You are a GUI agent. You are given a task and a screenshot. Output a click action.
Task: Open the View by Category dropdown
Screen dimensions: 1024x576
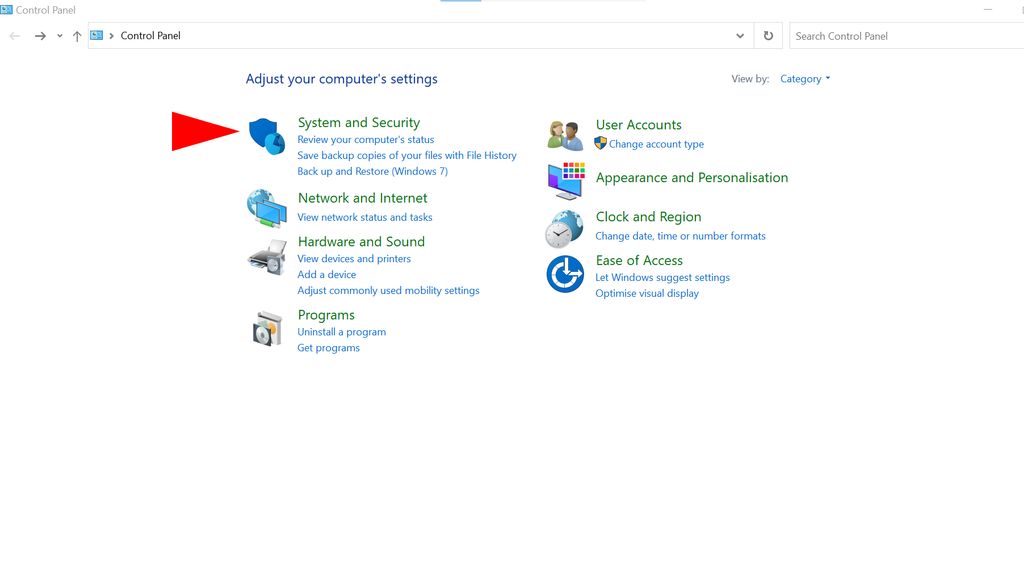[x=805, y=78]
